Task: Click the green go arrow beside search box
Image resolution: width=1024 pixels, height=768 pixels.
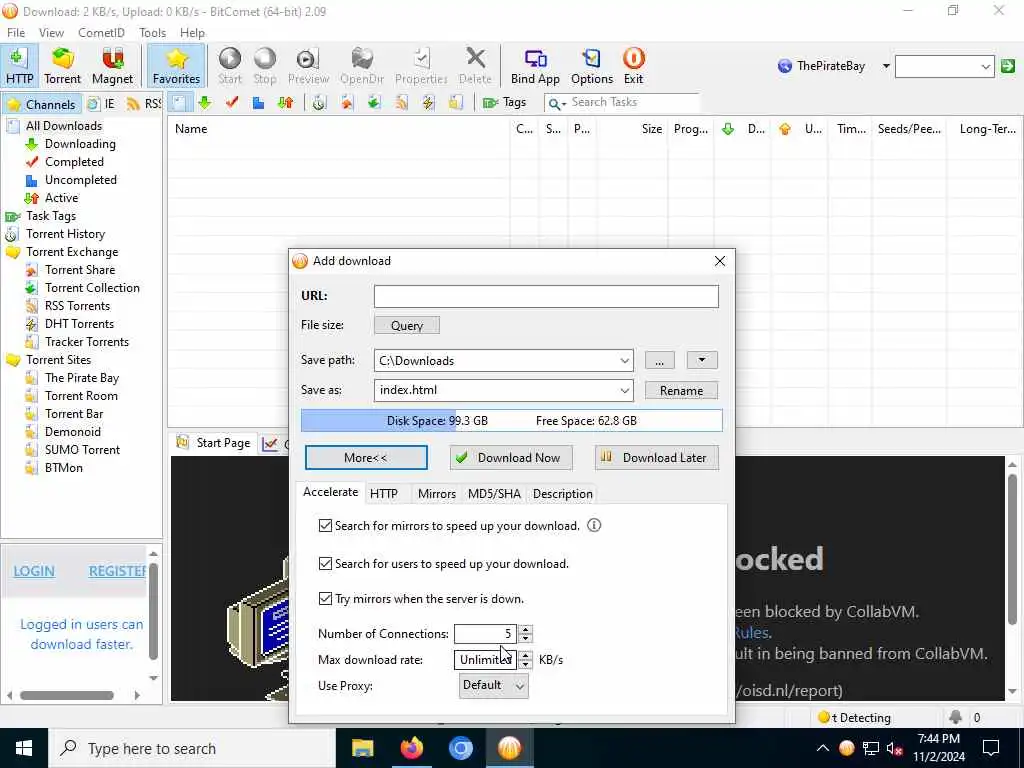Action: tap(1008, 66)
